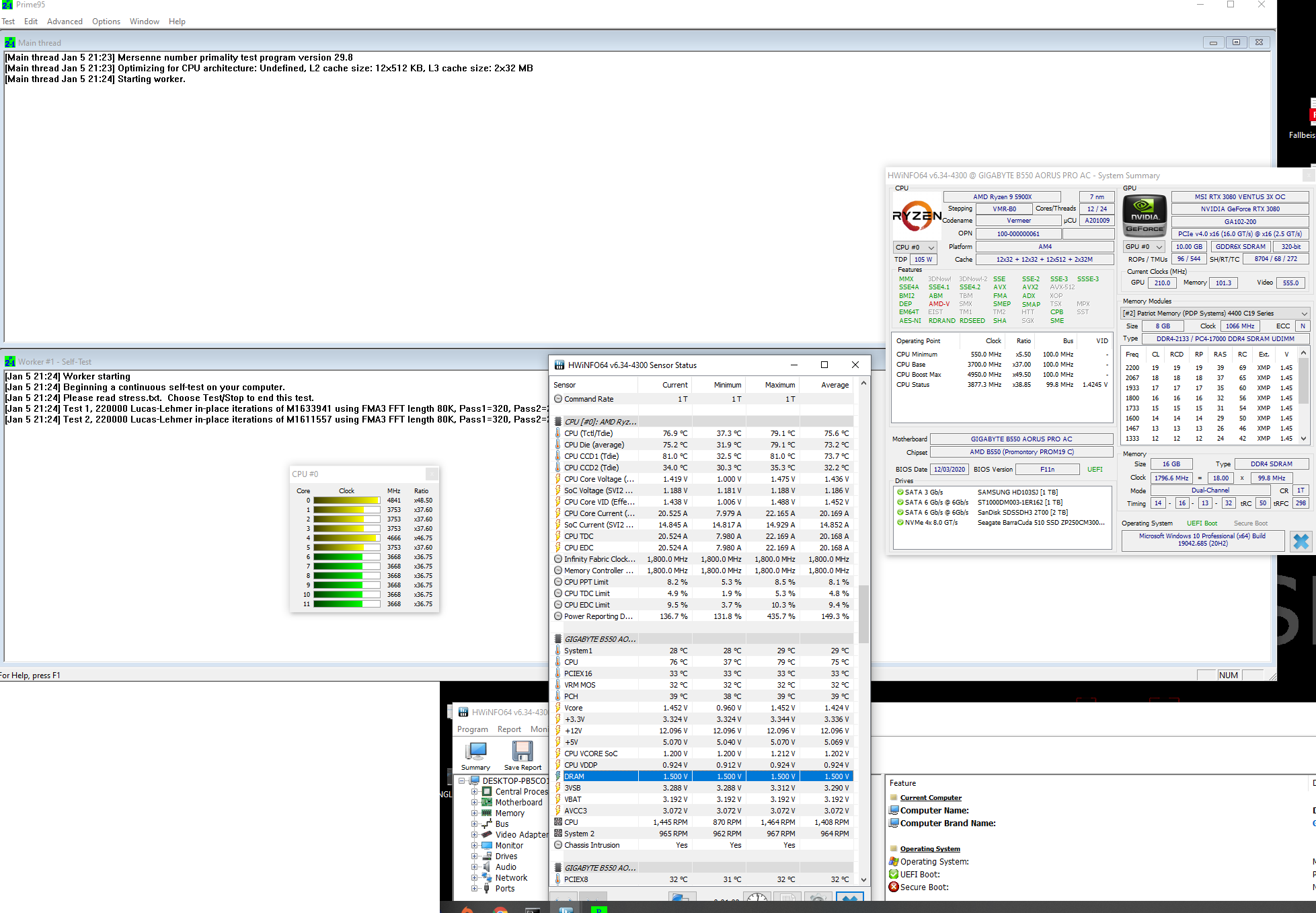This screenshot has height=913, width=1316.
Task: Select the Monitor label in device tree
Action: click(509, 846)
